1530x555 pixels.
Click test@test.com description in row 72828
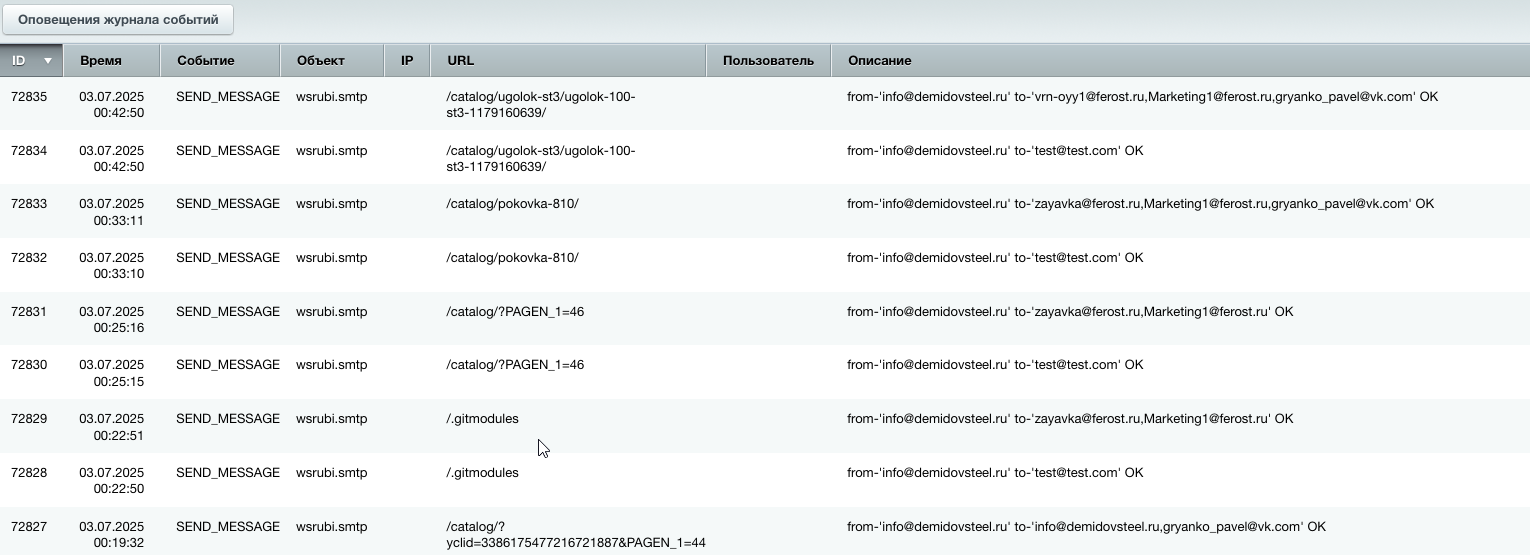995,473
